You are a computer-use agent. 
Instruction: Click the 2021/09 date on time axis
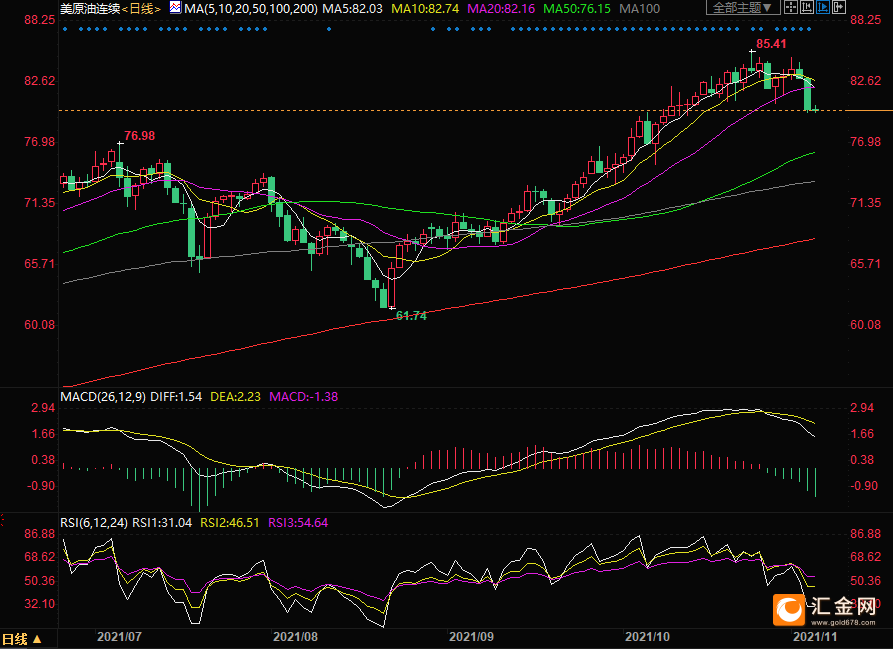(470, 636)
